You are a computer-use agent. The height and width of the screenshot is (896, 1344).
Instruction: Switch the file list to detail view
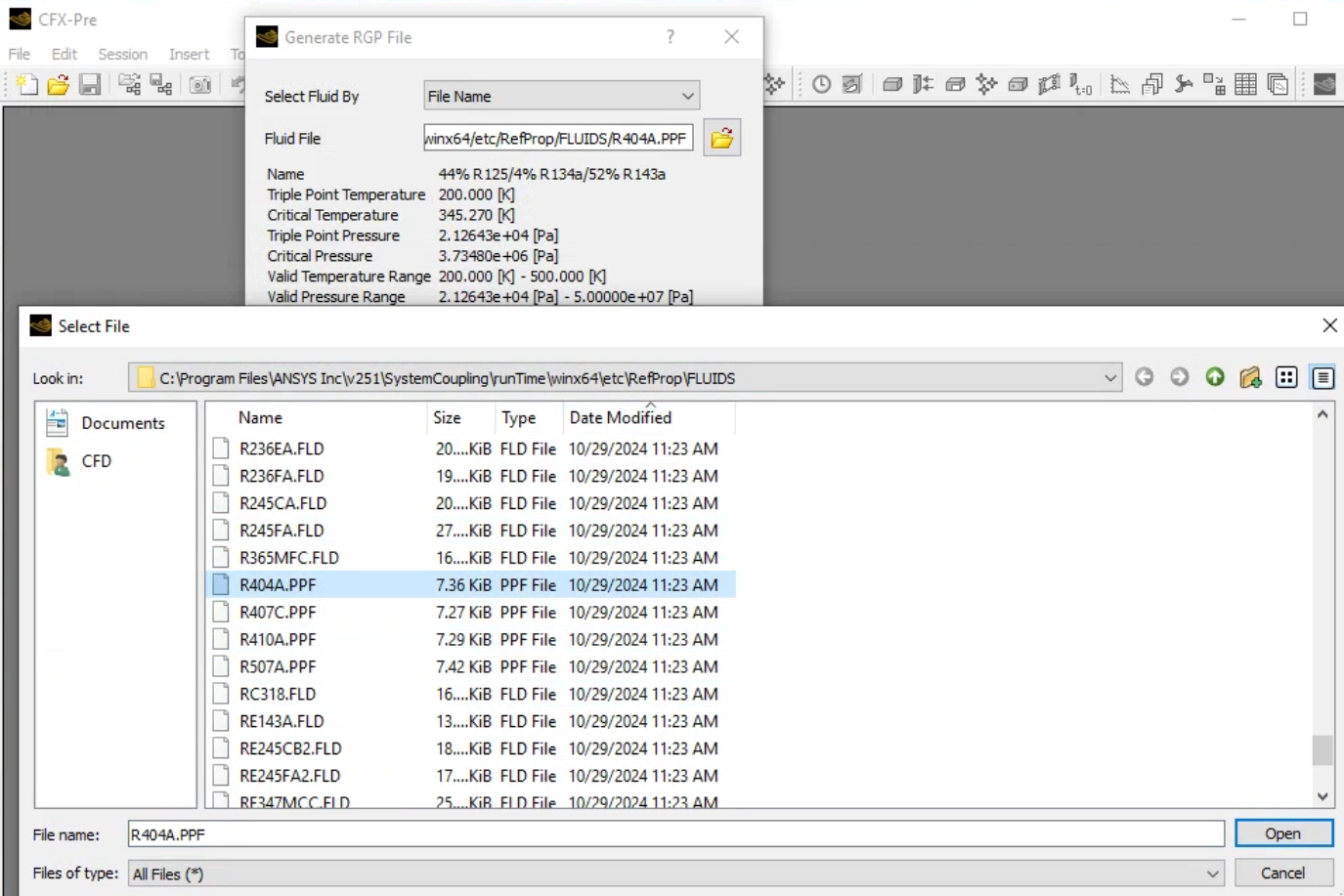[1322, 377]
